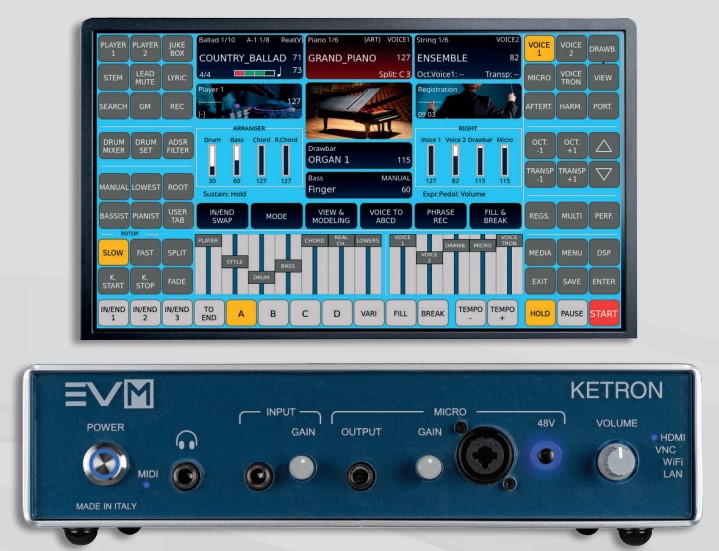The height and width of the screenshot is (551, 719).
Task: Enable the LEAD MUTE button
Action: coord(145,77)
